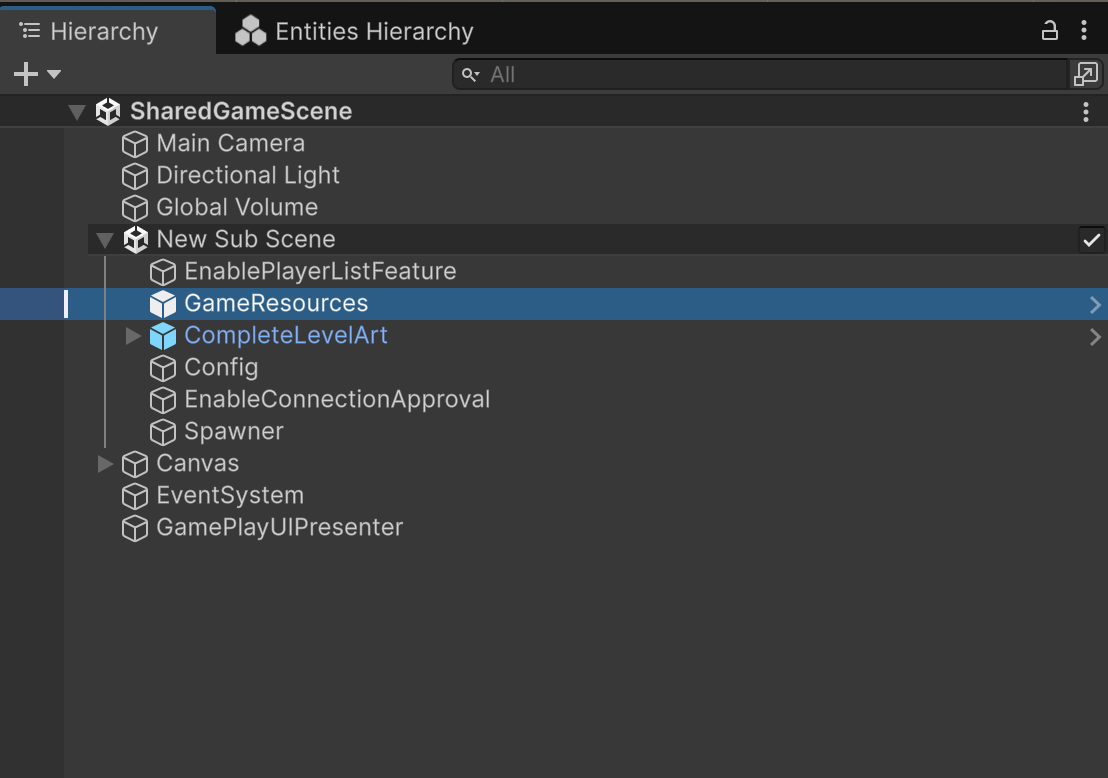Switch to the Entities Hierarchy tab
Image resolution: width=1108 pixels, height=778 pixels.
point(355,31)
